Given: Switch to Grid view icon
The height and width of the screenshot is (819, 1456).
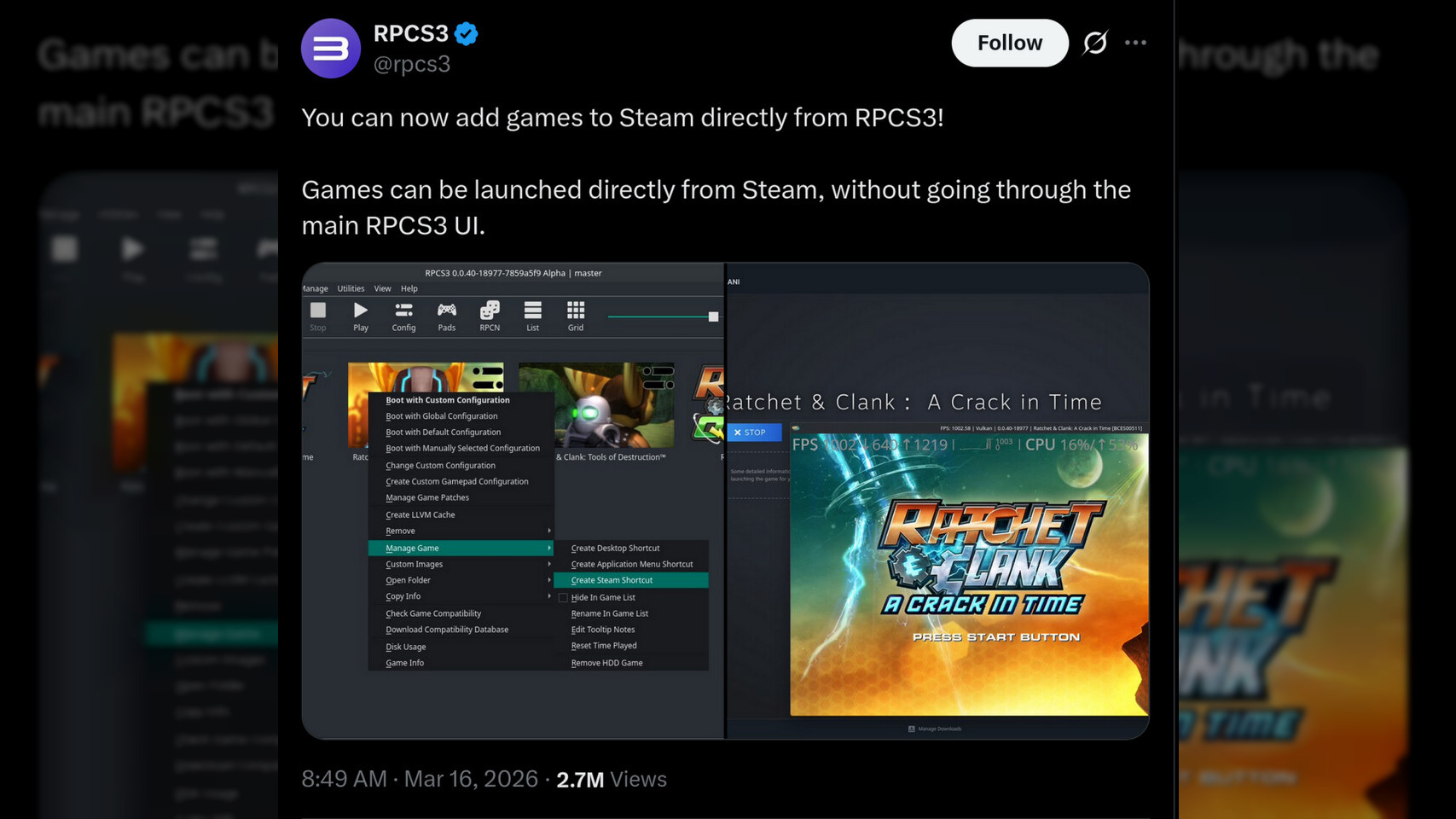Looking at the screenshot, I should pos(576,317).
